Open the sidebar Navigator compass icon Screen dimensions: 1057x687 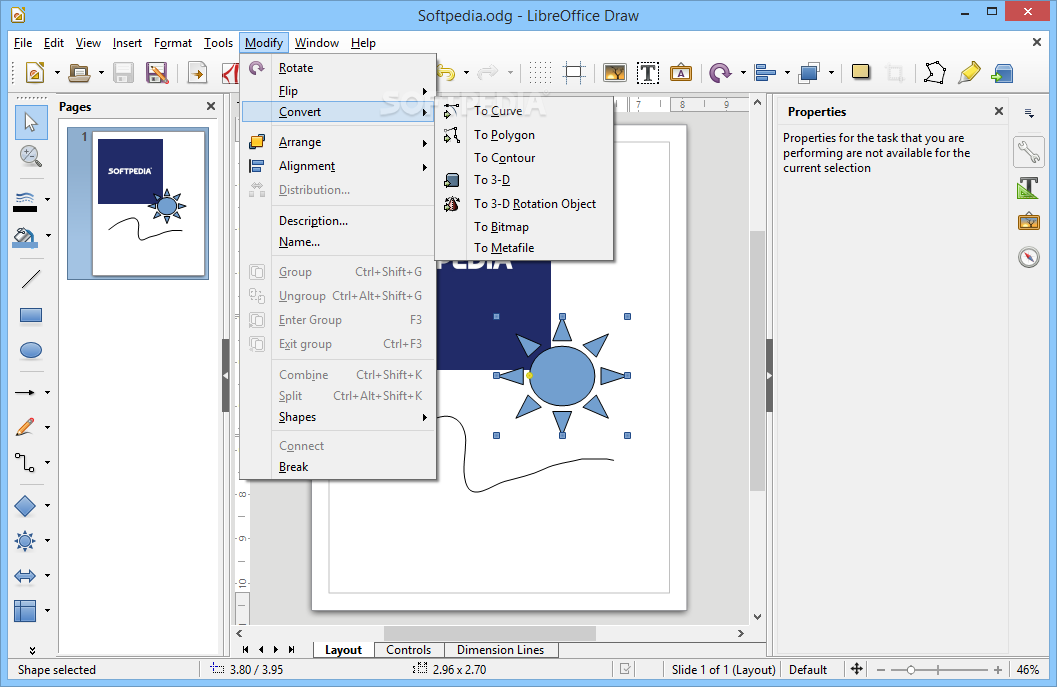click(x=1029, y=257)
